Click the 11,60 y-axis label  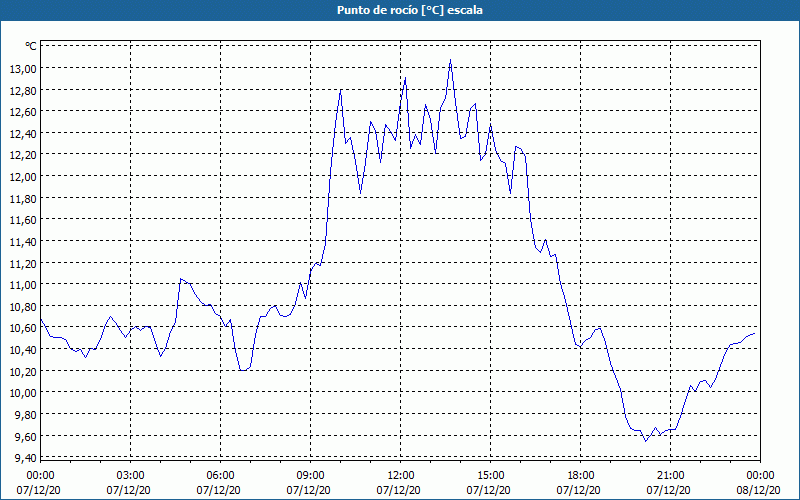tap(23, 220)
